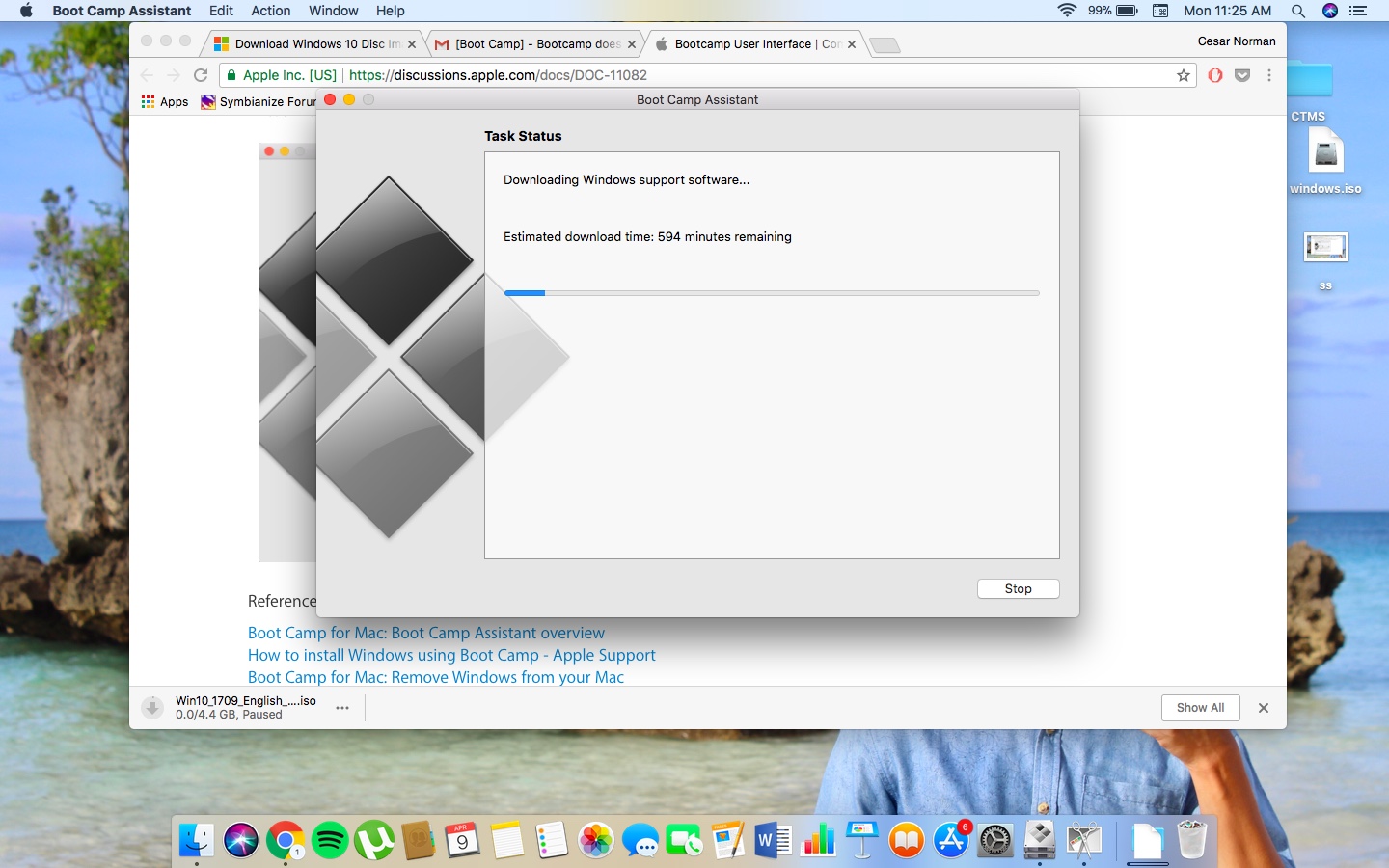Open Numbers from the Dock
This screenshot has height=868, width=1389.
point(818,840)
